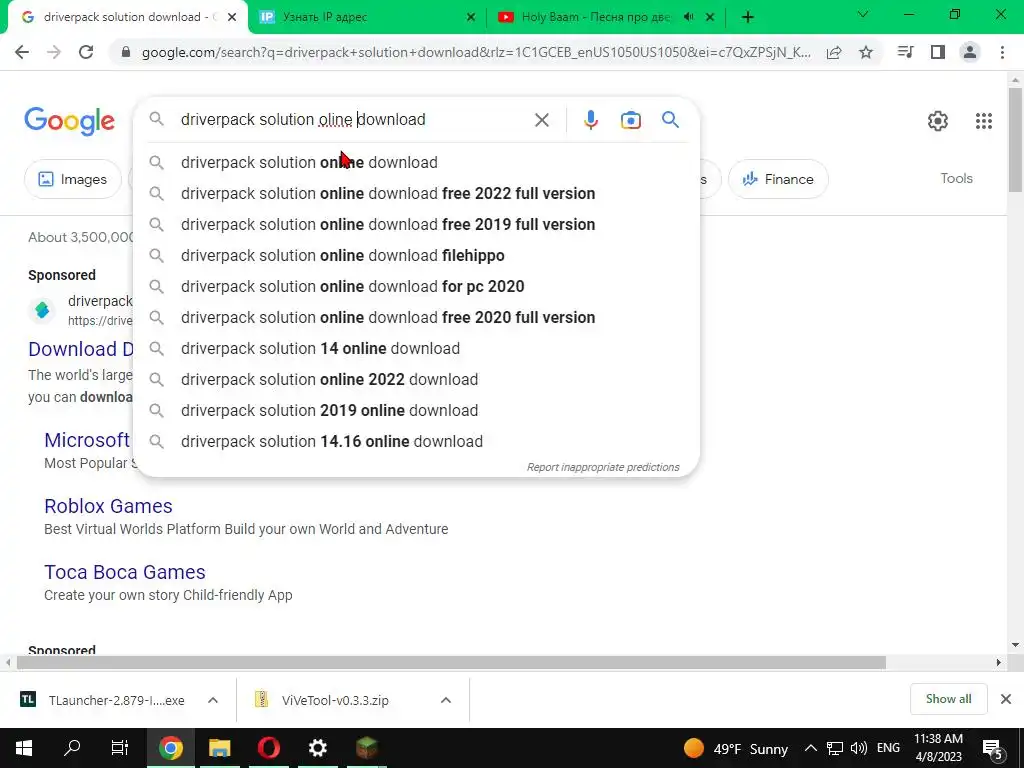
Task: Reload the page
Action: (86, 52)
